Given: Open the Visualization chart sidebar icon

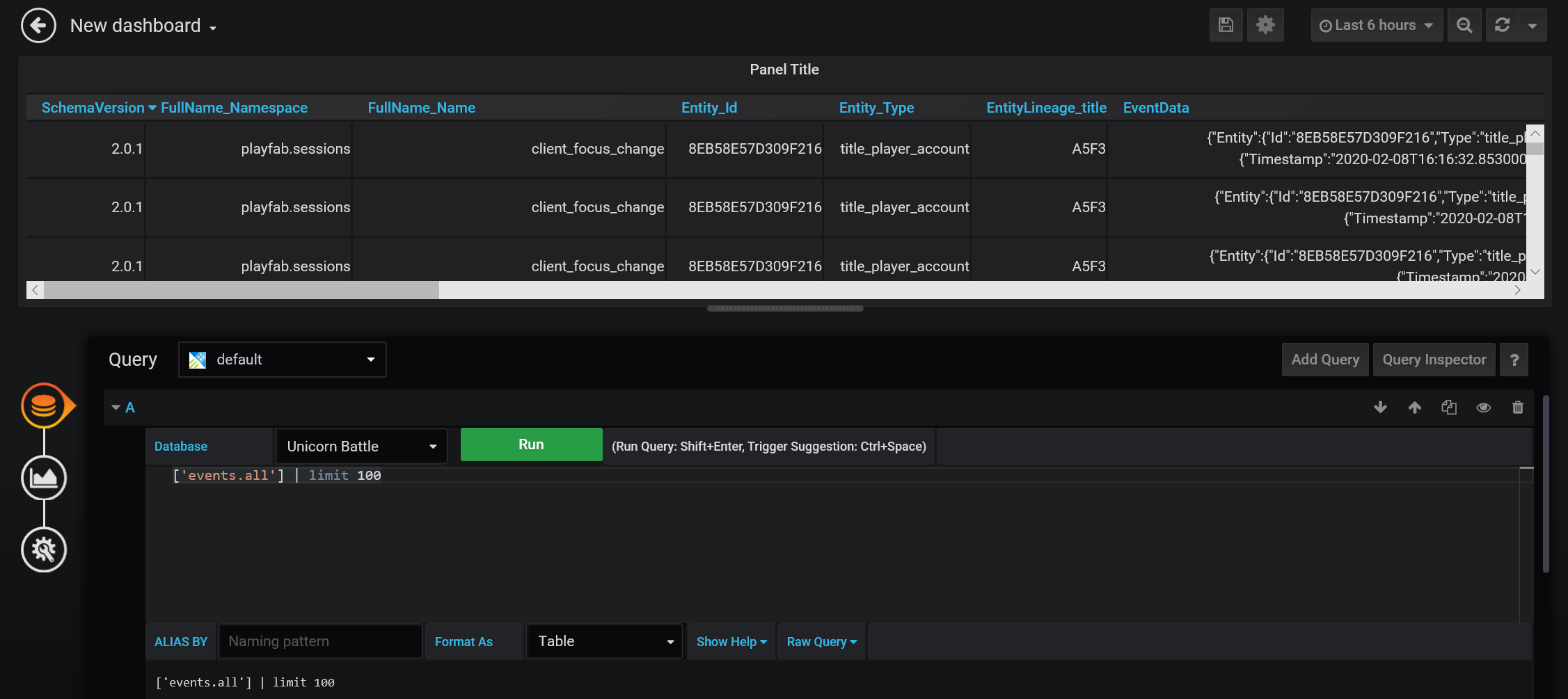Looking at the screenshot, I should 44,478.
